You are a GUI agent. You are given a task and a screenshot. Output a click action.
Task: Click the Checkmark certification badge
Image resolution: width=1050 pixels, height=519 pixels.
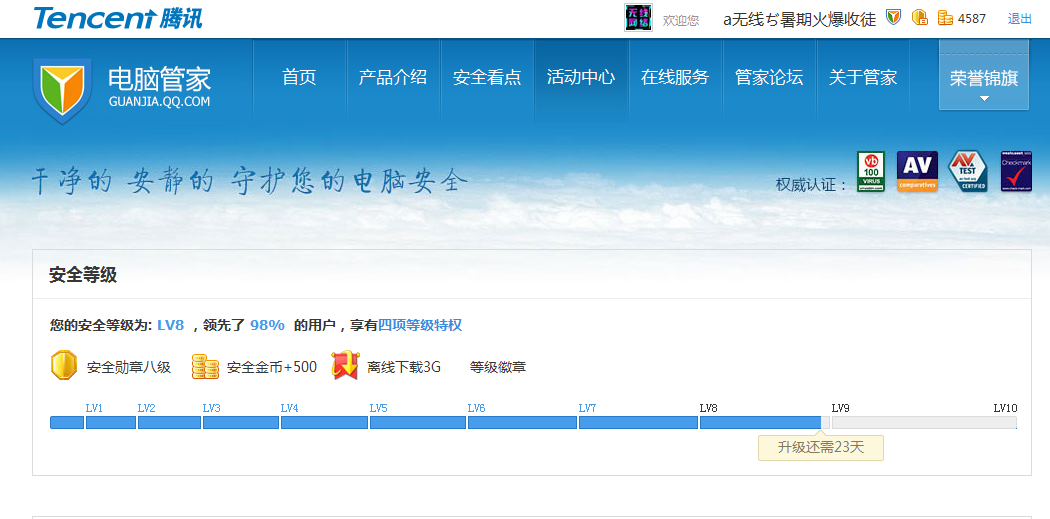tap(1016, 171)
